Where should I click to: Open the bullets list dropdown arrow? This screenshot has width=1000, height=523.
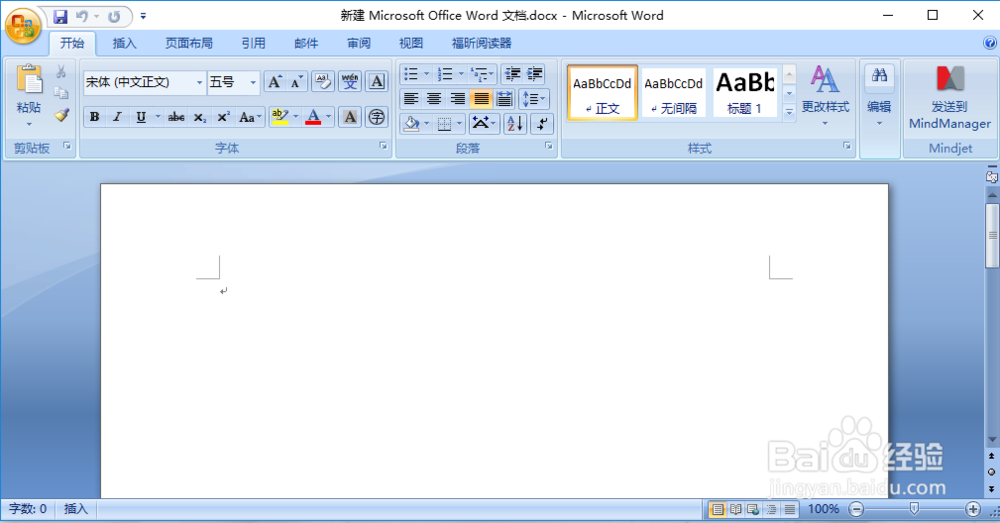click(x=426, y=74)
